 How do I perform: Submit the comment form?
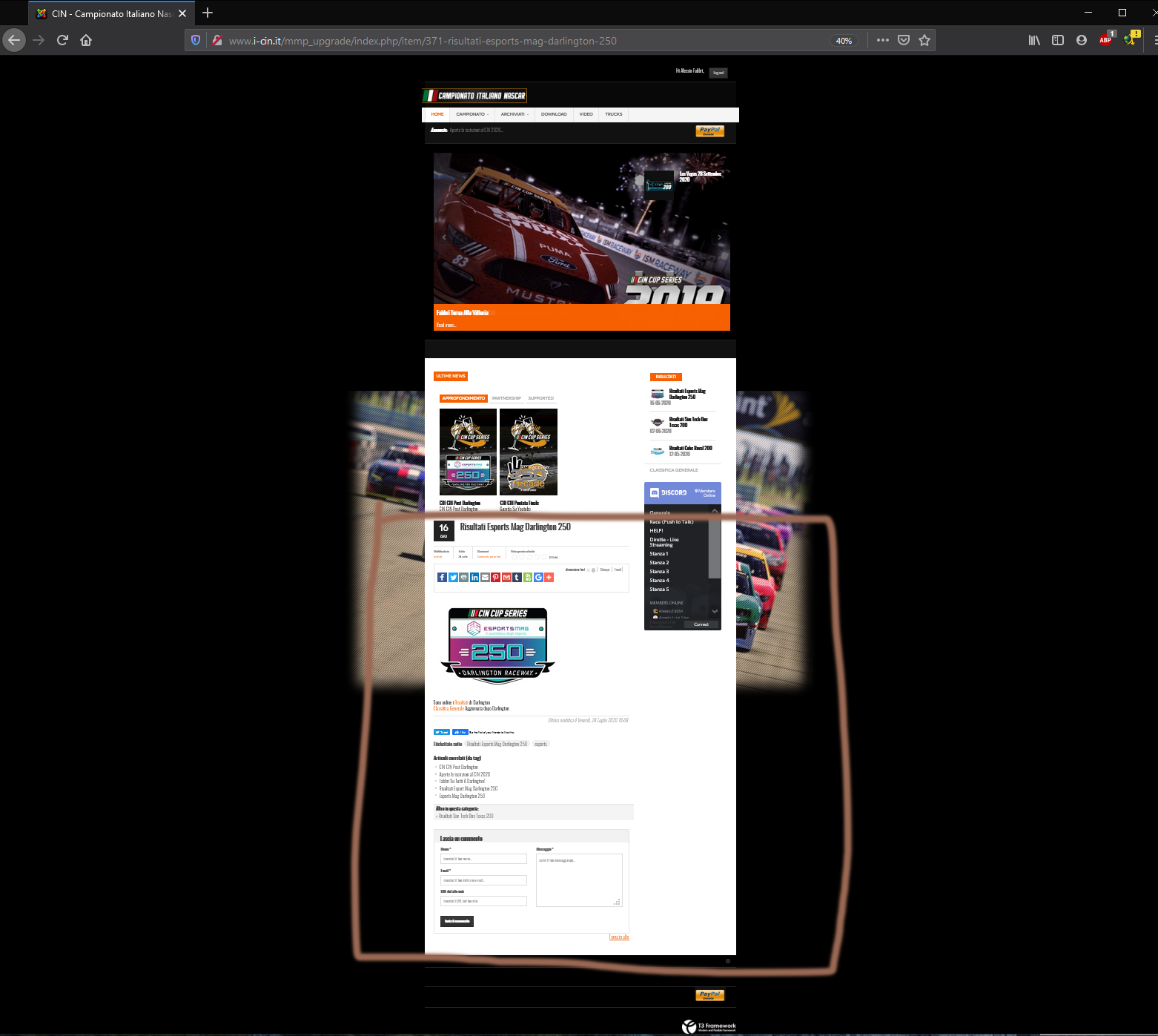pos(457,921)
